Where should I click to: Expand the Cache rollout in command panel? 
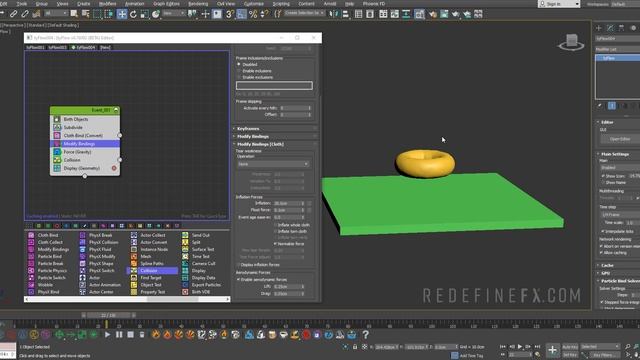coord(618,265)
